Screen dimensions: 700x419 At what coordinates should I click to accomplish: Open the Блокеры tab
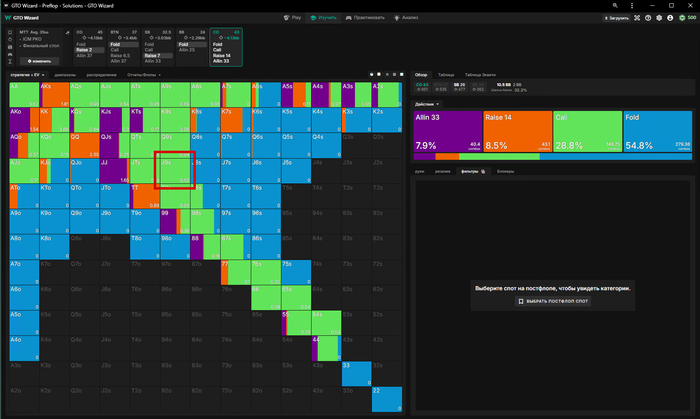point(505,171)
